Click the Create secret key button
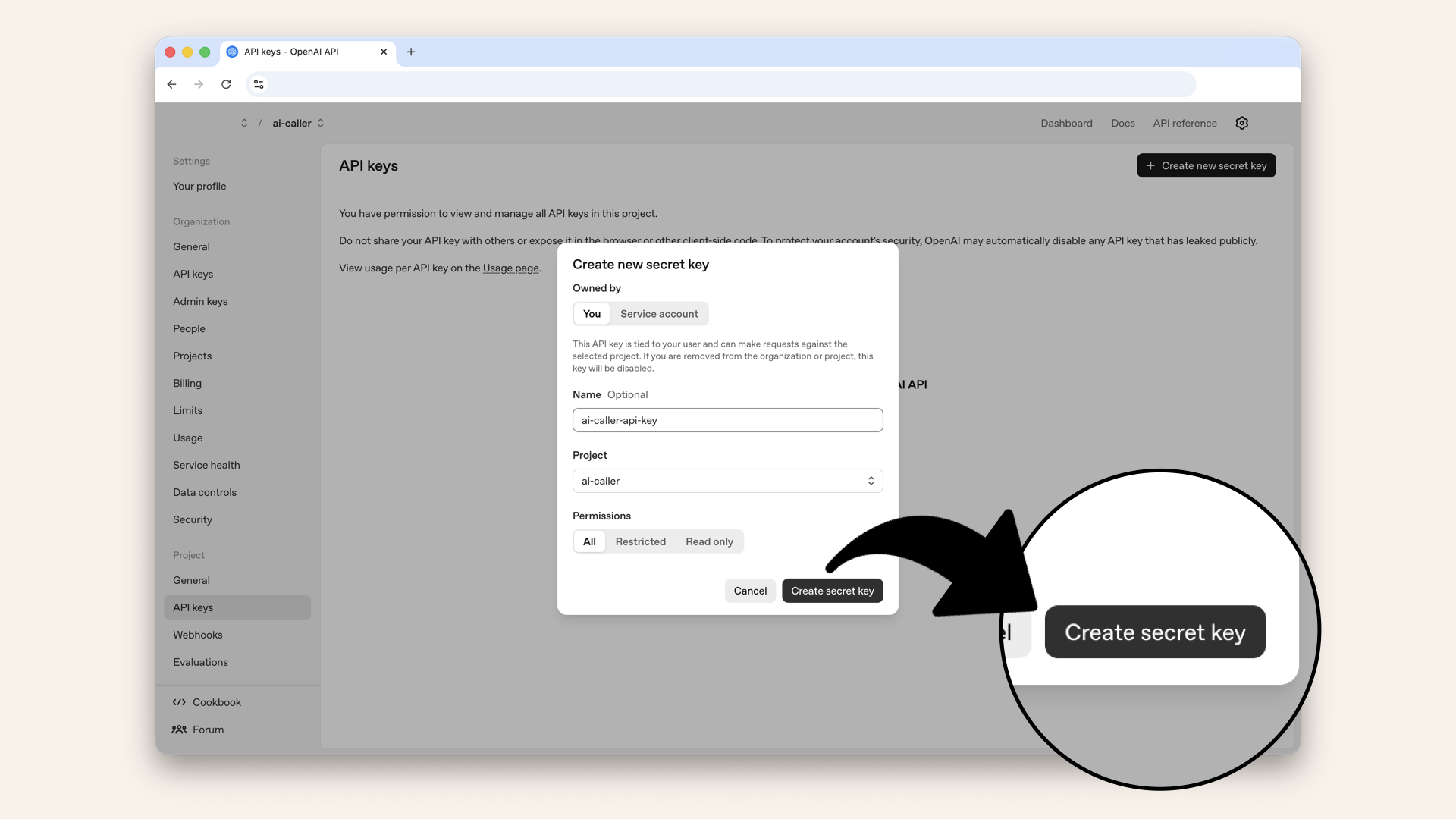1456x819 pixels. (832, 590)
